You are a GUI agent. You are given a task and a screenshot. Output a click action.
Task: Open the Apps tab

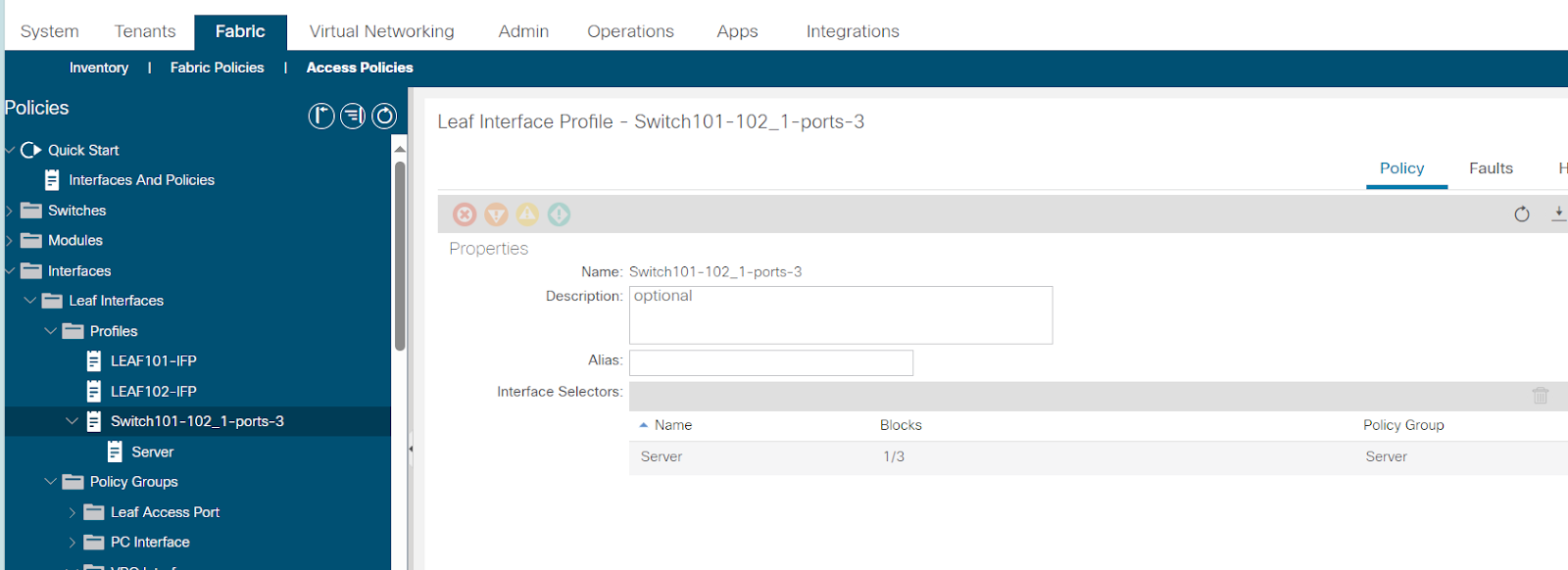(x=737, y=31)
